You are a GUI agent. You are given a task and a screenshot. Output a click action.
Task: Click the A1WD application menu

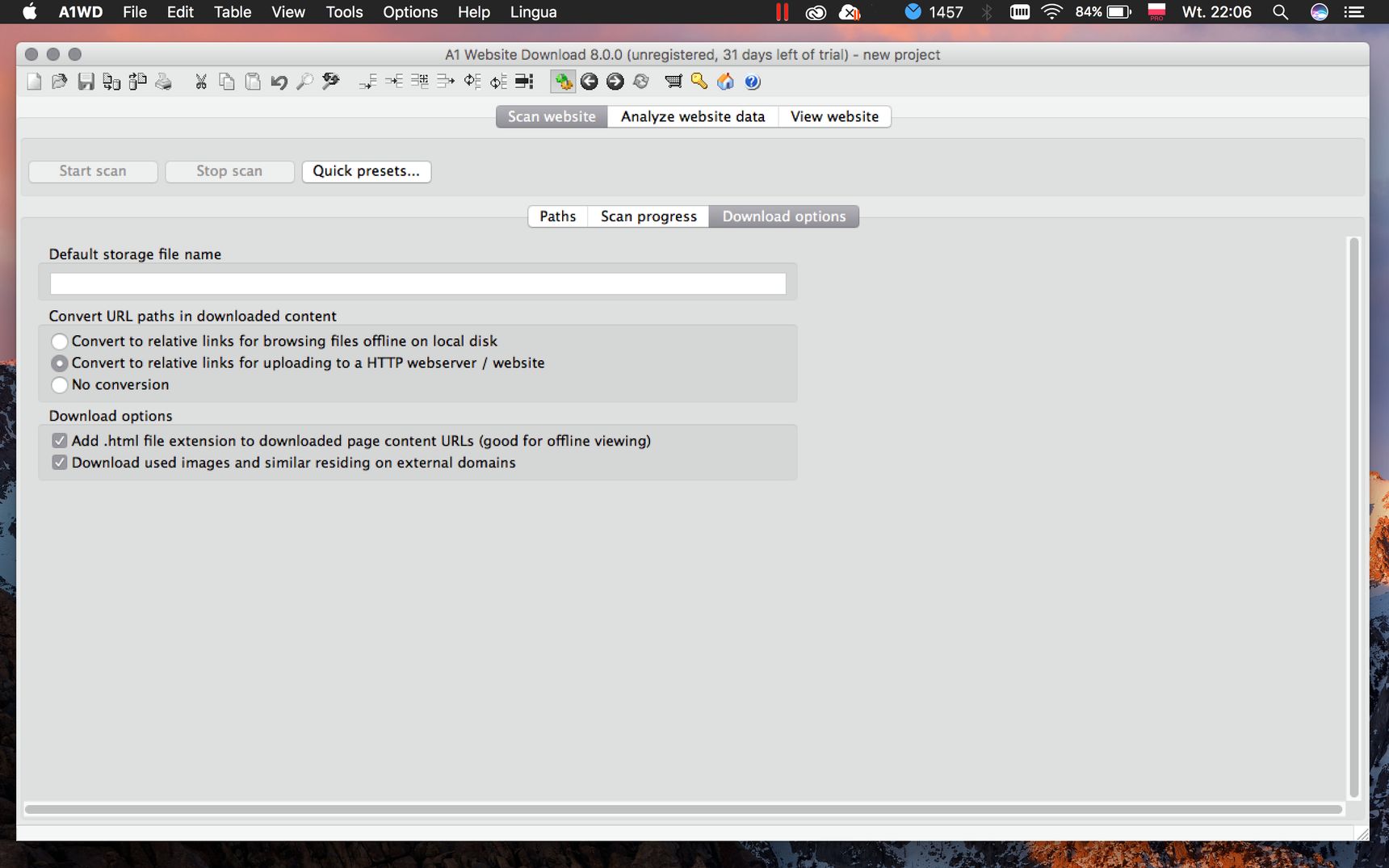coord(80,12)
